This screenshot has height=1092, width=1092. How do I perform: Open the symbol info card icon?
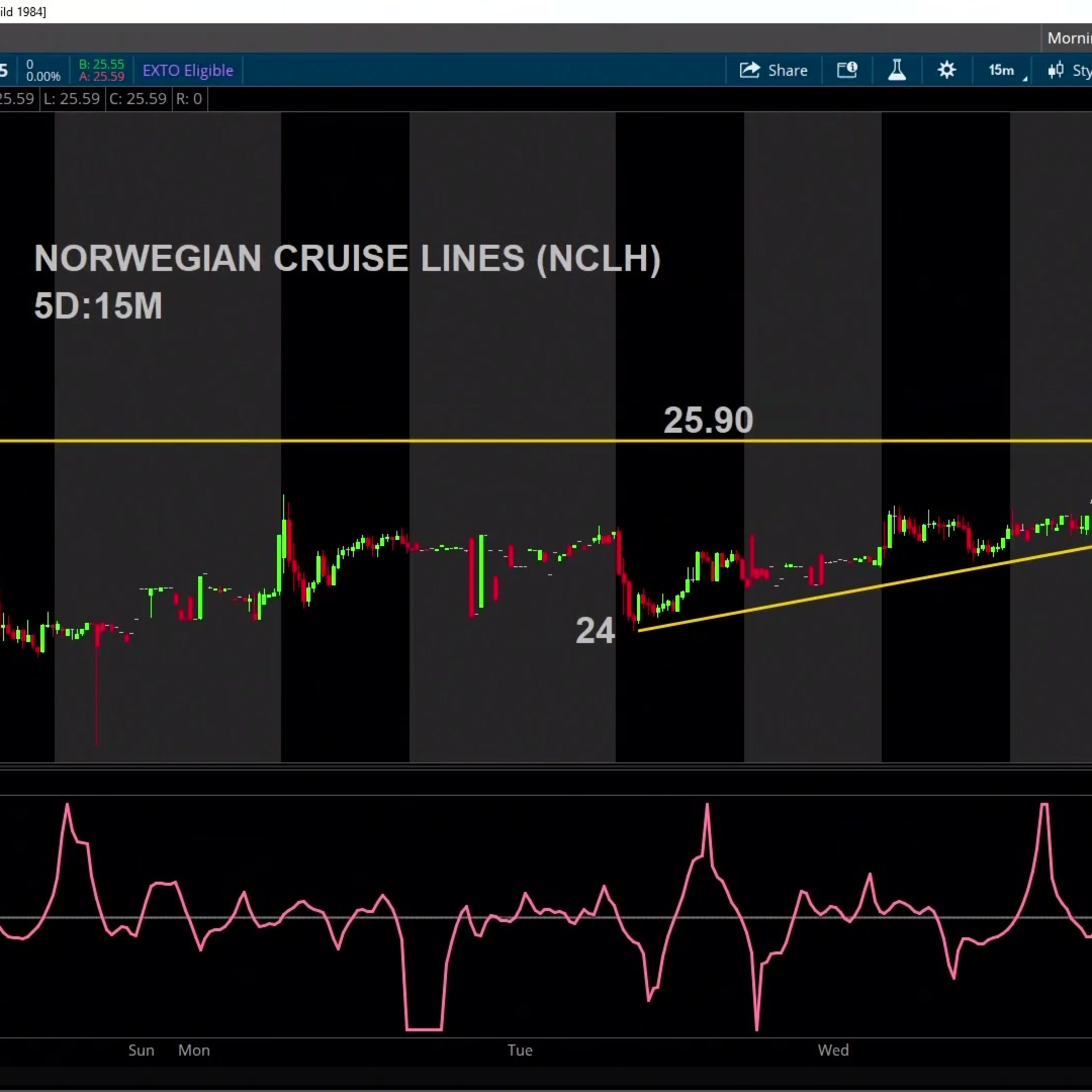(x=847, y=70)
